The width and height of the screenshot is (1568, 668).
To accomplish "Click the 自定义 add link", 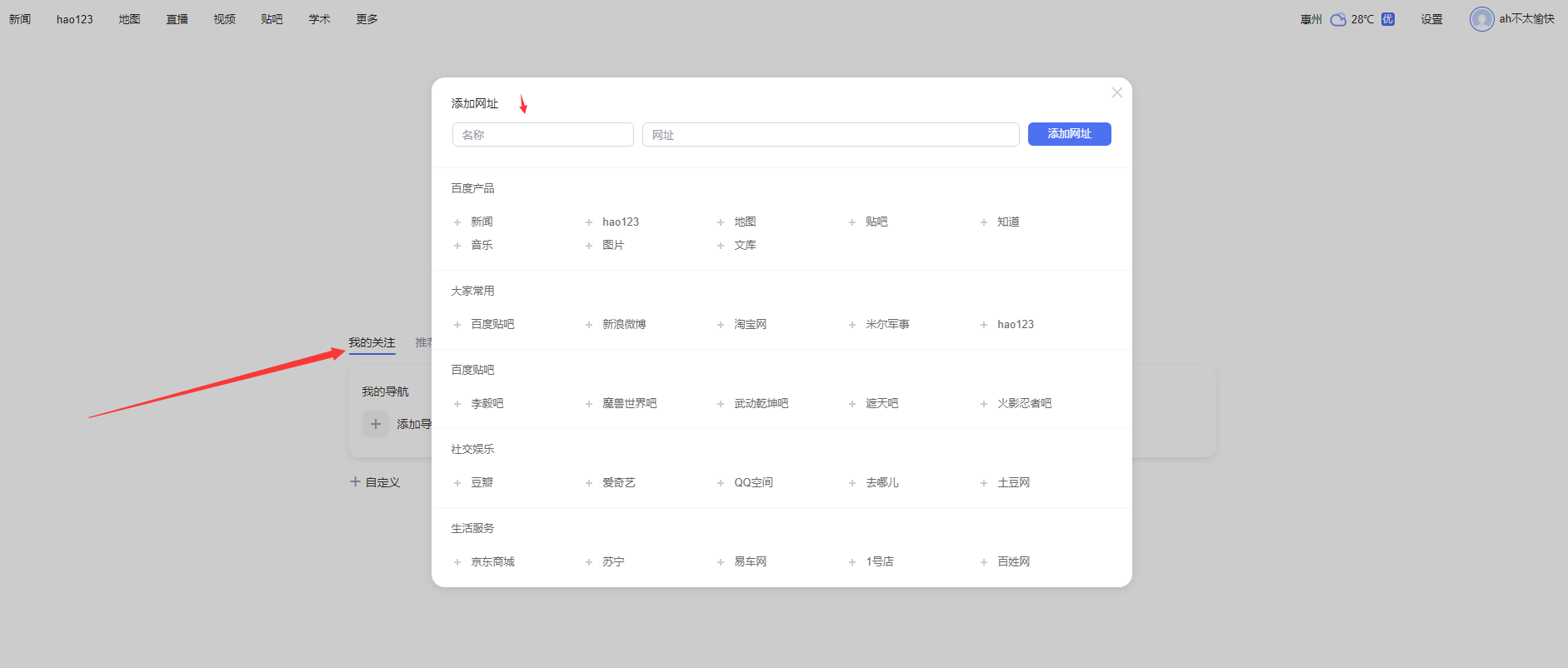I will 376,482.
